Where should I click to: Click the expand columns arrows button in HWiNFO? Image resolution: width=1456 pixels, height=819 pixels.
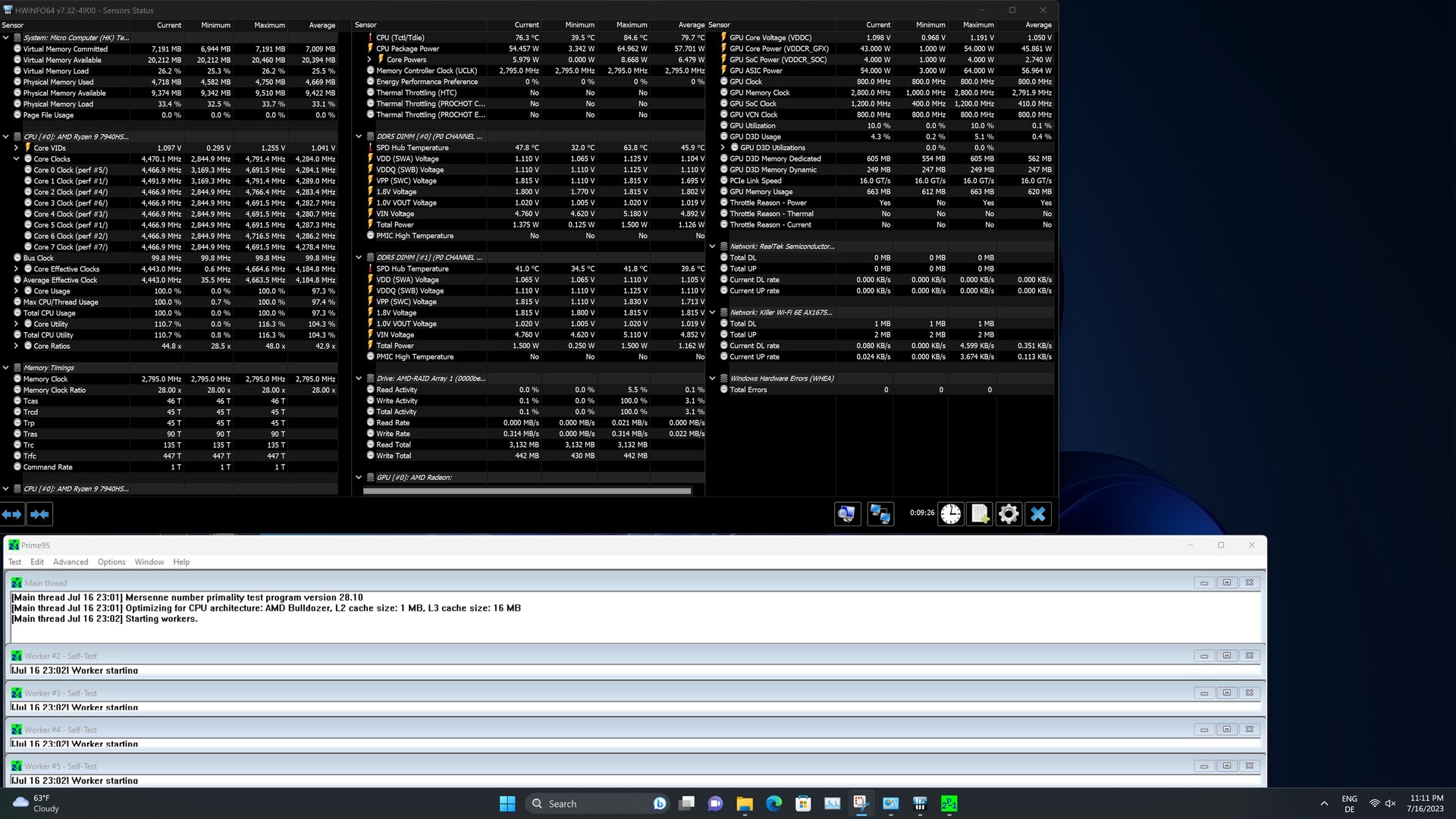click(x=12, y=514)
